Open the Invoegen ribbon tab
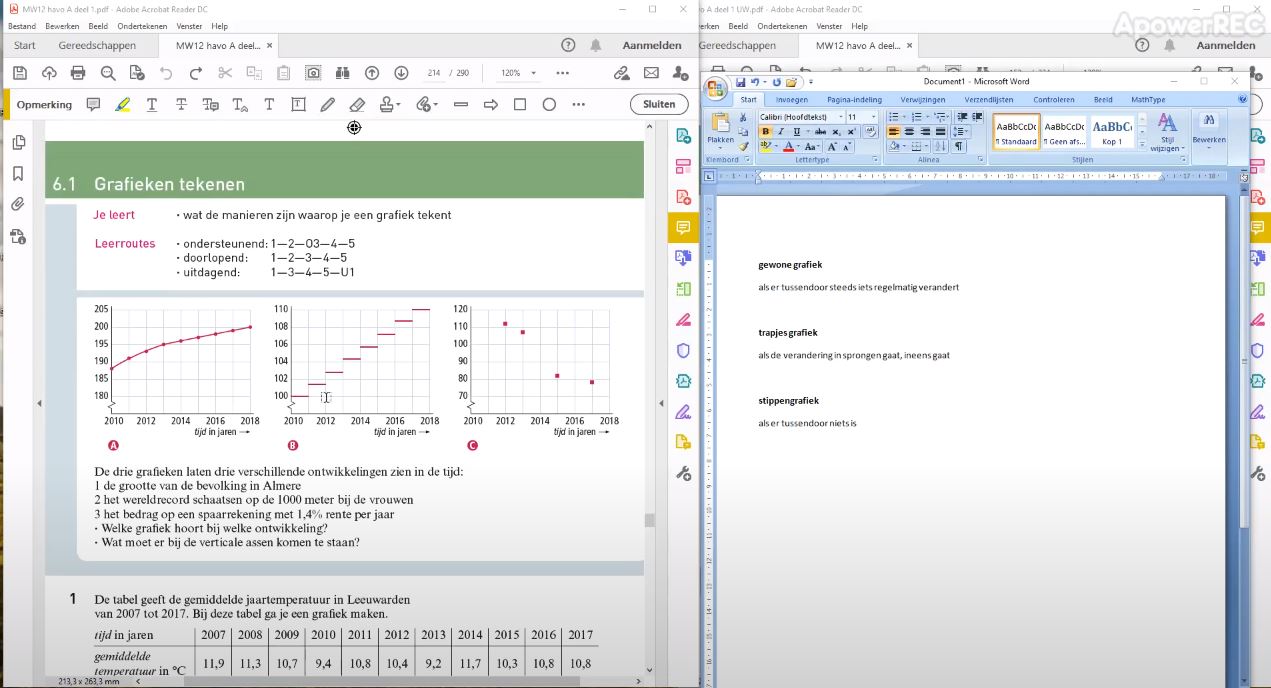Screen dimensions: 1271x688 click(791, 100)
